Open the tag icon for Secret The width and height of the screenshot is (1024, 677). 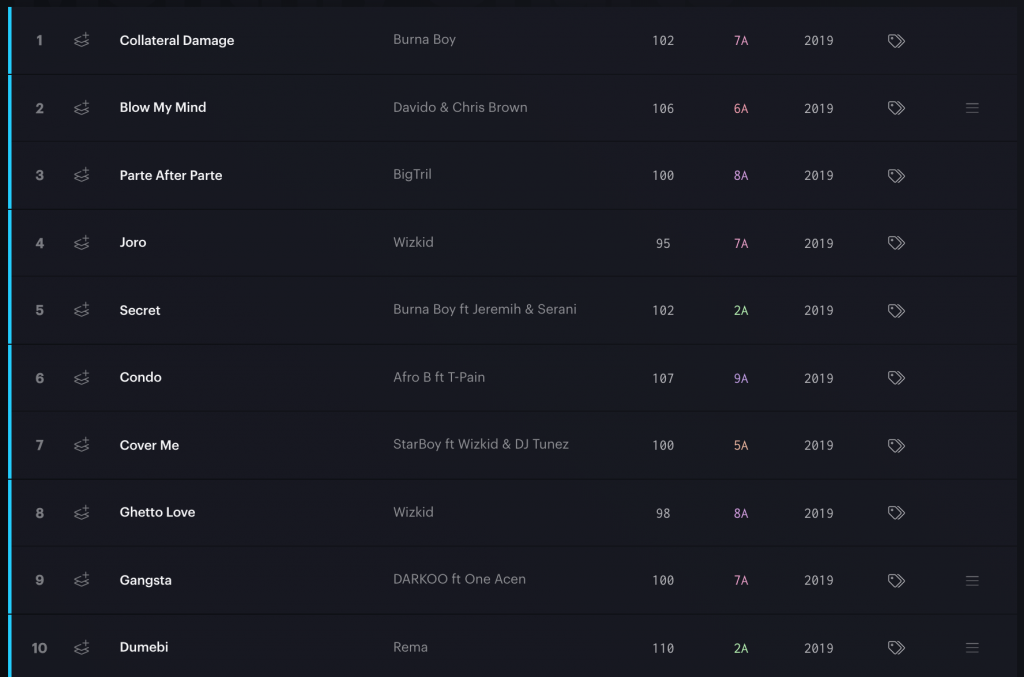tap(896, 311)
